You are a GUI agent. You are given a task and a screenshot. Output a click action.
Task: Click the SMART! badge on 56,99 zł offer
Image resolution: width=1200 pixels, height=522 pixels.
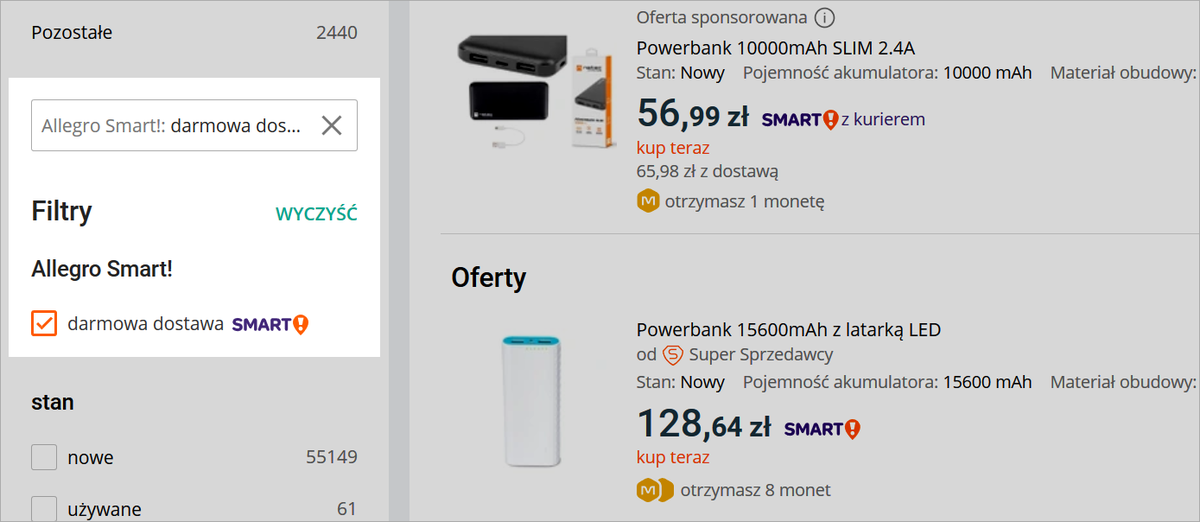799,120
